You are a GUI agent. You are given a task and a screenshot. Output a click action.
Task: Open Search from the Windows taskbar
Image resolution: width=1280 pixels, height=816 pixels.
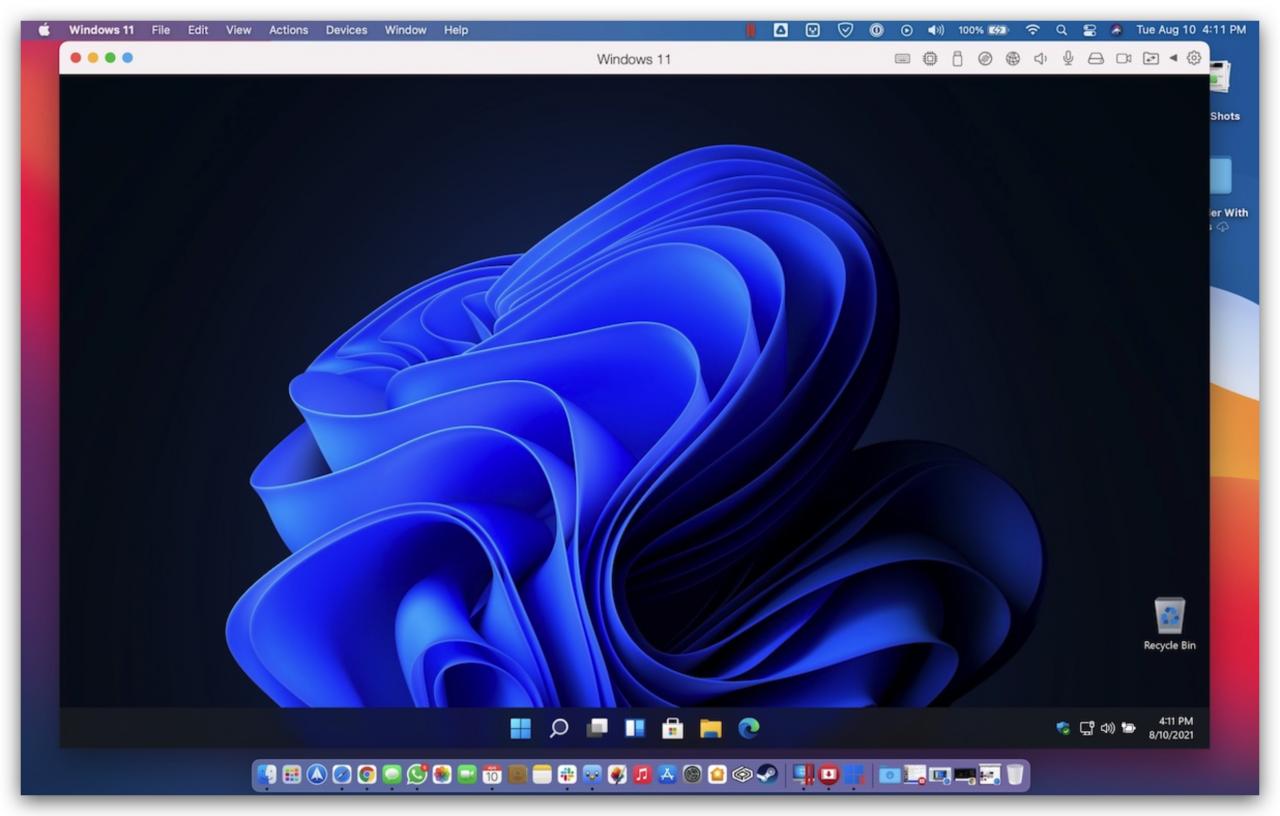(560, 728)
